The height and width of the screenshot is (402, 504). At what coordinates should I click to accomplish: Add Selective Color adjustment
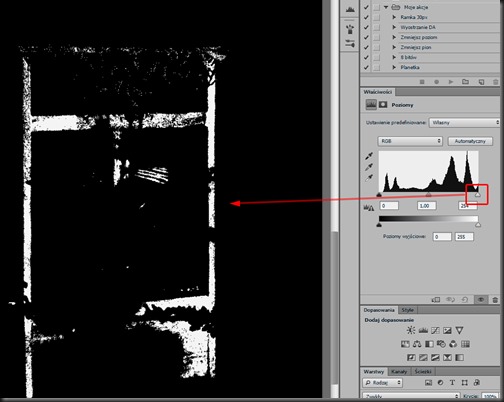pyautogui.click(x=447, y=358)
